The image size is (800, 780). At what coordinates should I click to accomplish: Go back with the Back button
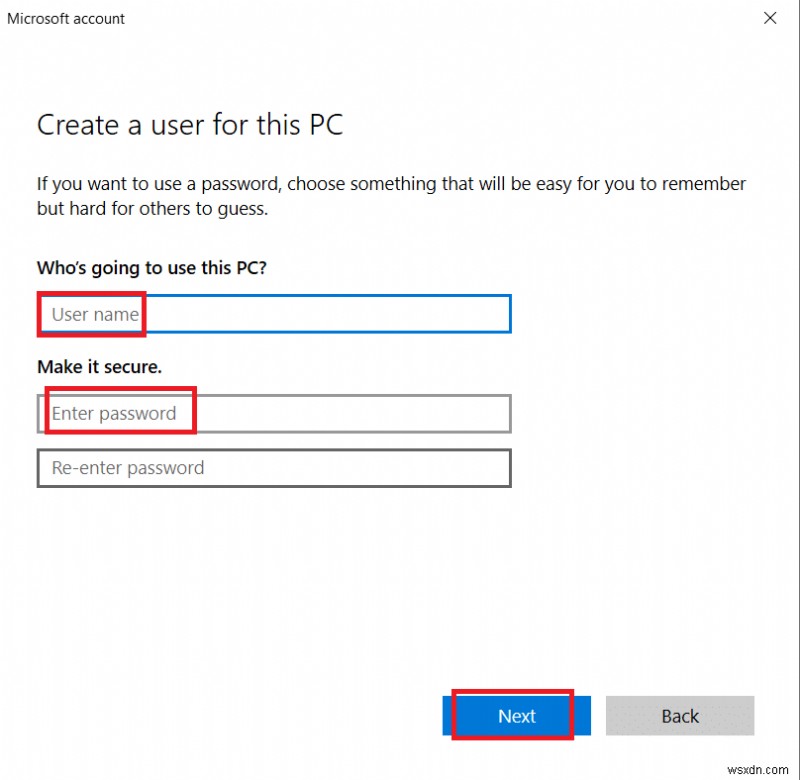[680, 716]
